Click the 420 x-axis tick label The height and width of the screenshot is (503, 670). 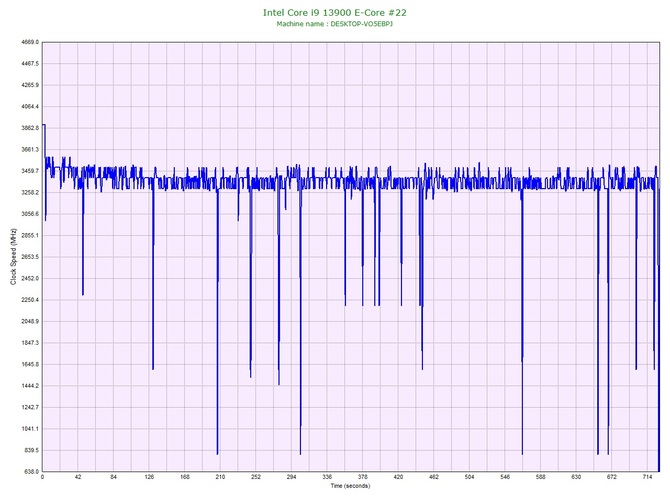[x=398, y=477]
